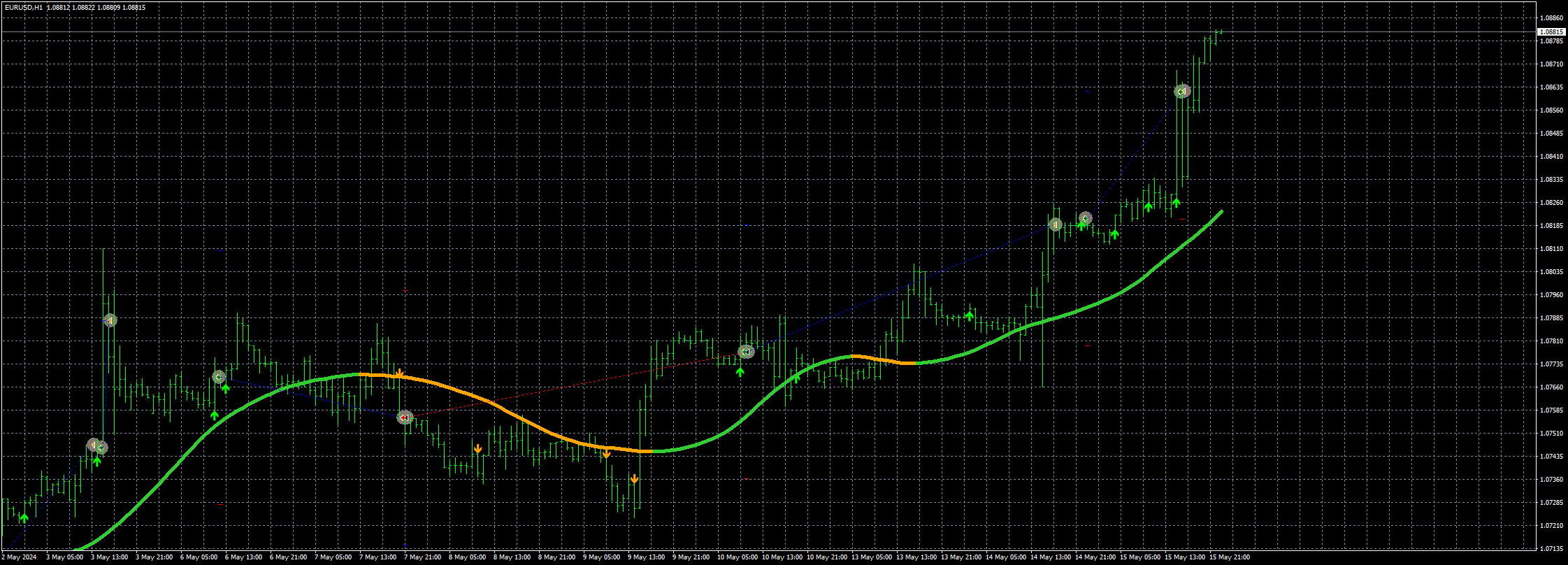Click the trade marker at the 1.08635 level
Image resolution: width=1568 pixels, height=565 pixels.
pos(1181,92)
